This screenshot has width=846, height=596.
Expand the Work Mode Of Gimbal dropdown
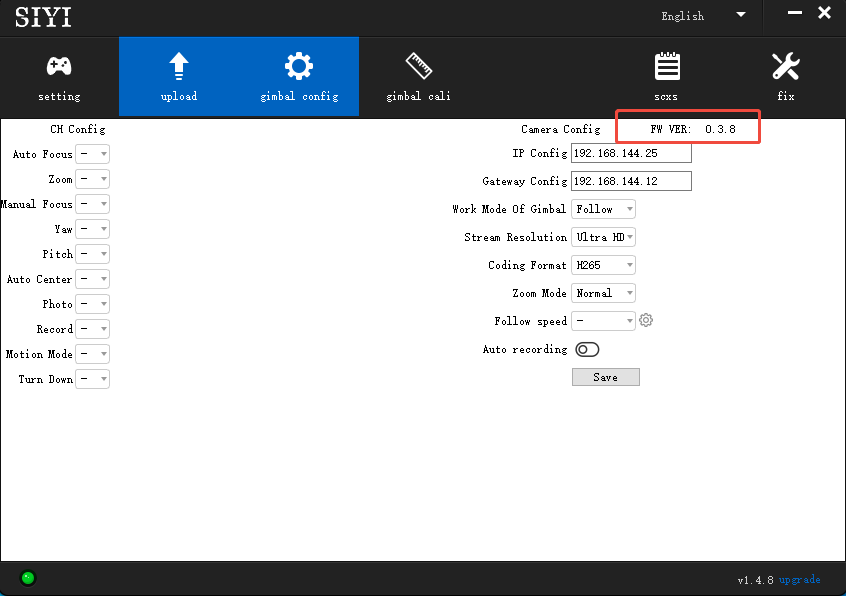pos(604,209)
